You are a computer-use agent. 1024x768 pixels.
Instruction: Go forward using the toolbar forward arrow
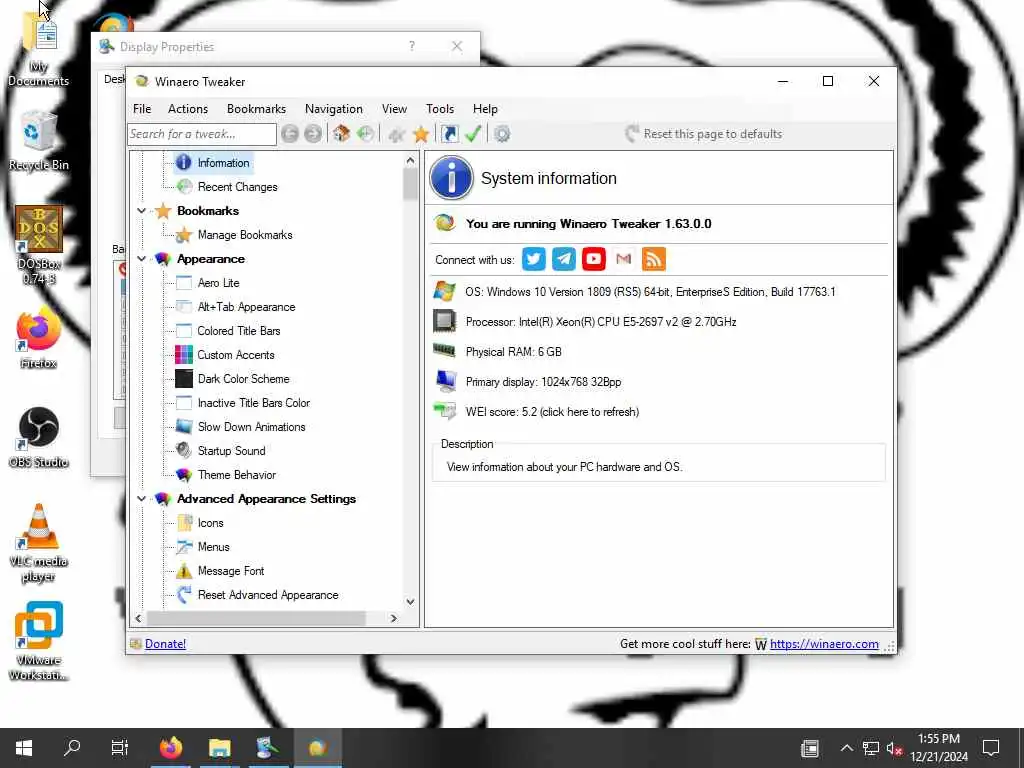(313, 134)
